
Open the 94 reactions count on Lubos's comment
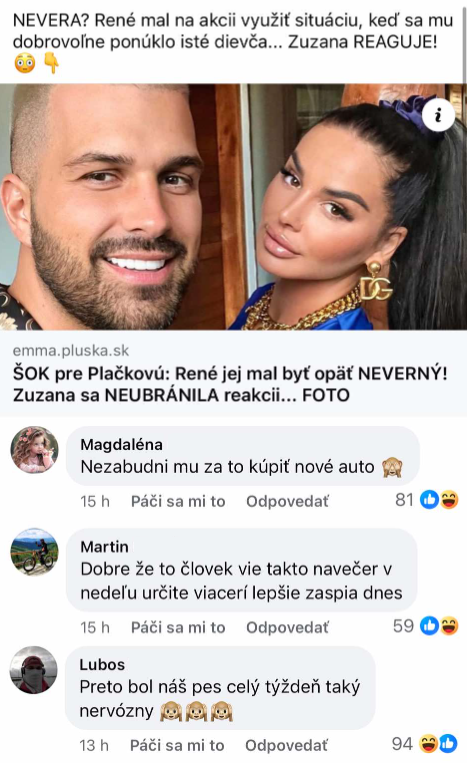tap(402, 744)
